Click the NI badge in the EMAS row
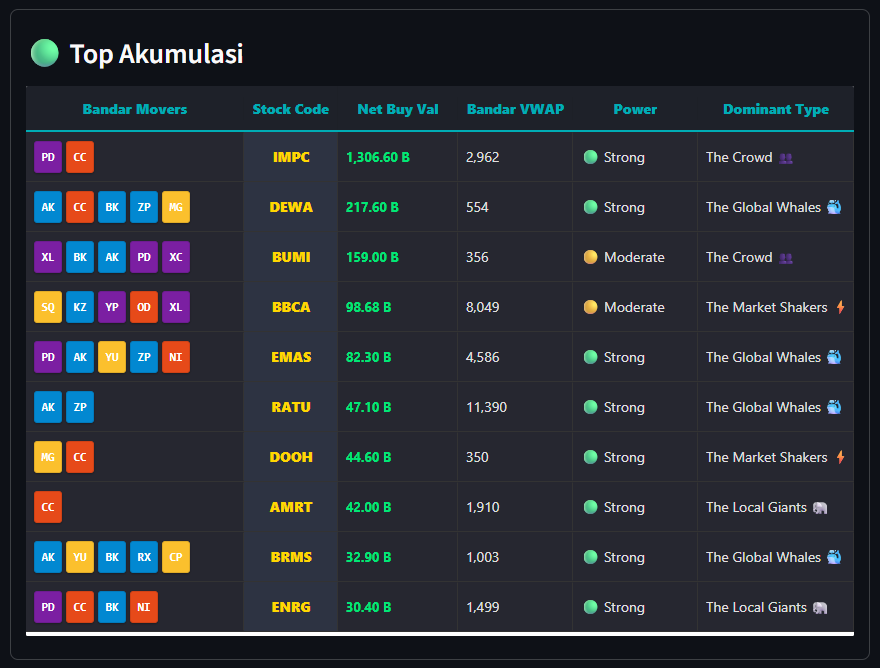The image size is (880, 668). point(176,357)
